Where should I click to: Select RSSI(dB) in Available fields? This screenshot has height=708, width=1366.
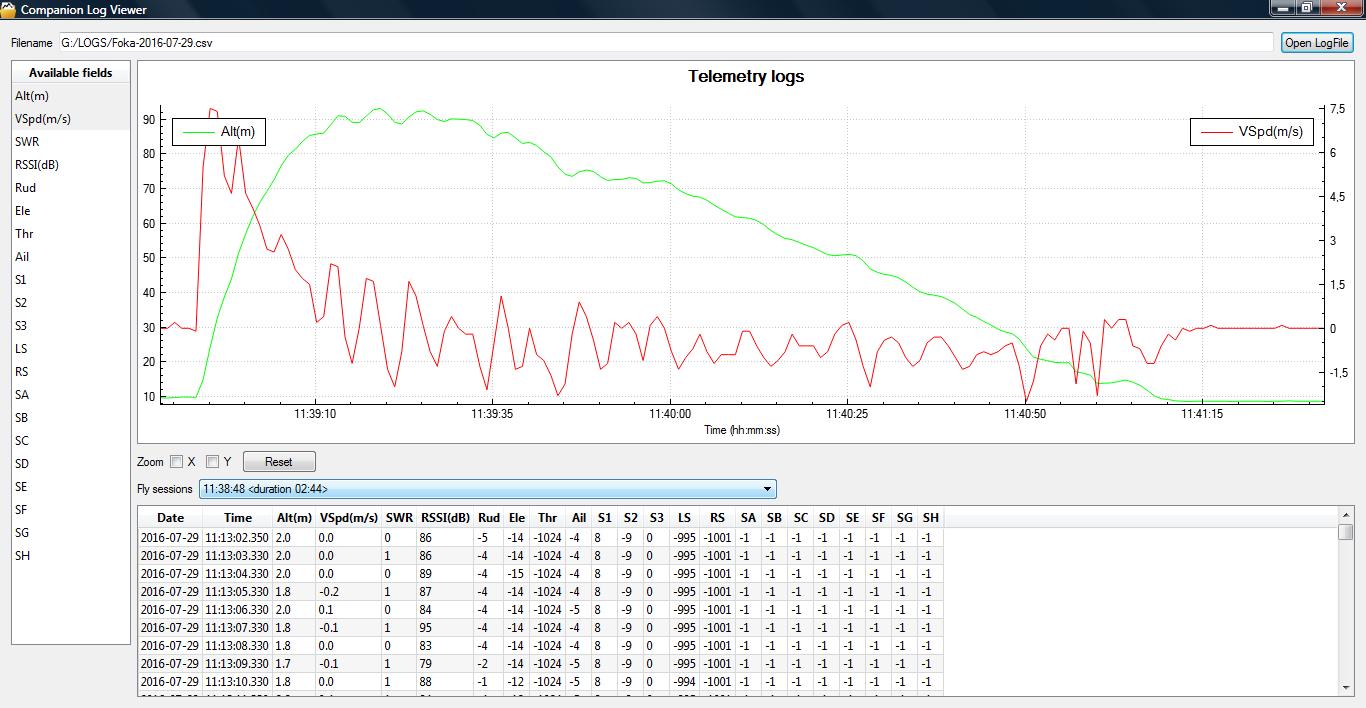[71, 165]
